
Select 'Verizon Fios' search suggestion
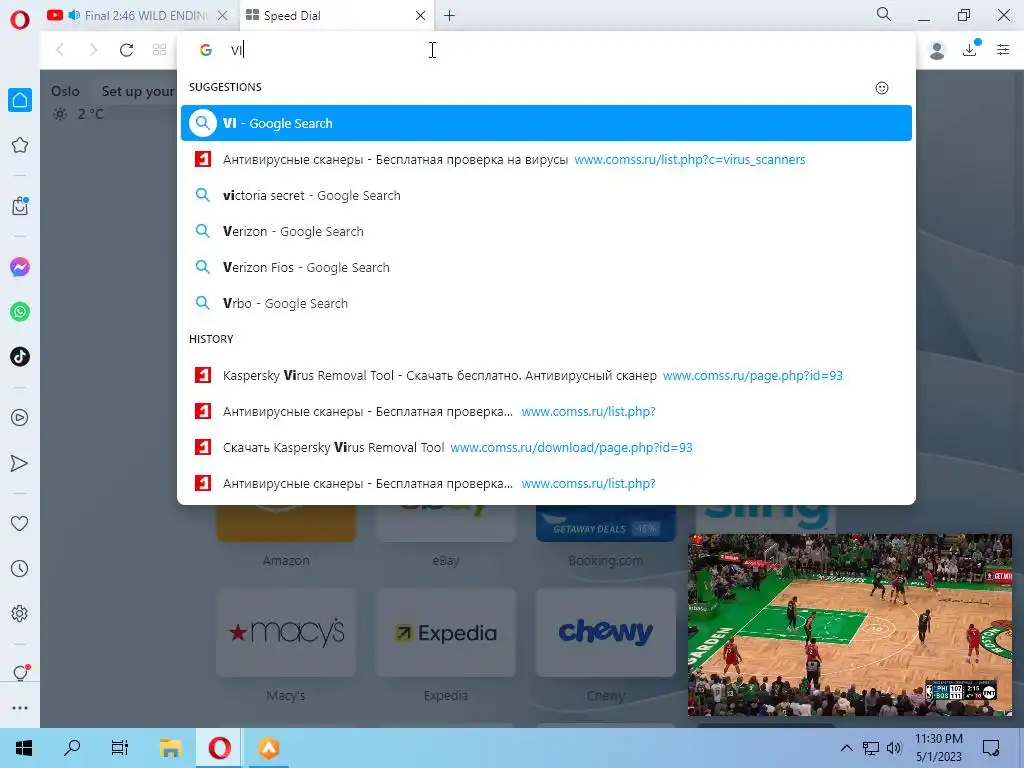pos(546,267)
